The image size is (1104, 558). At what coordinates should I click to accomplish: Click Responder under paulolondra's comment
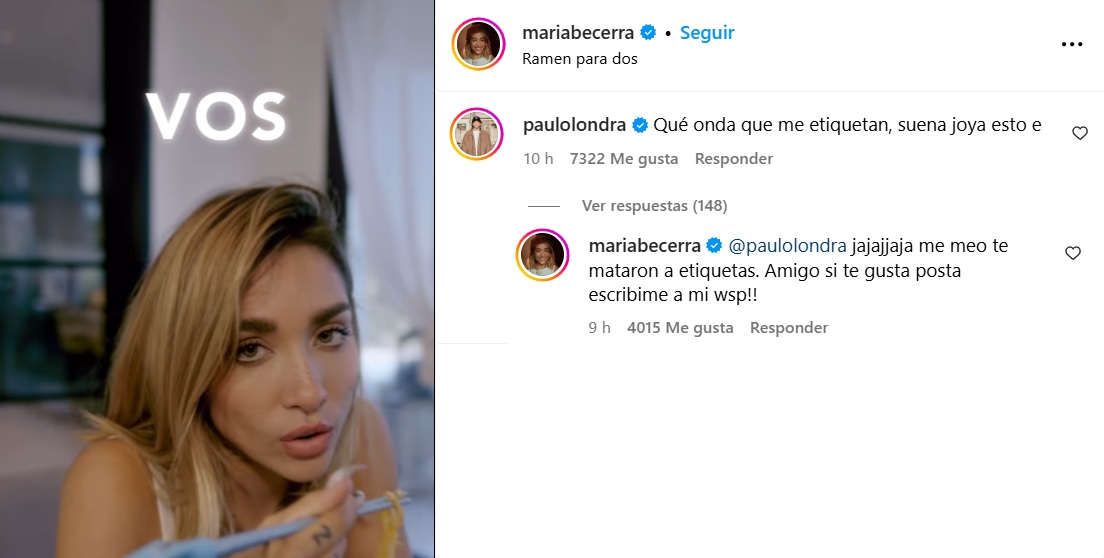tap(734, 159)
